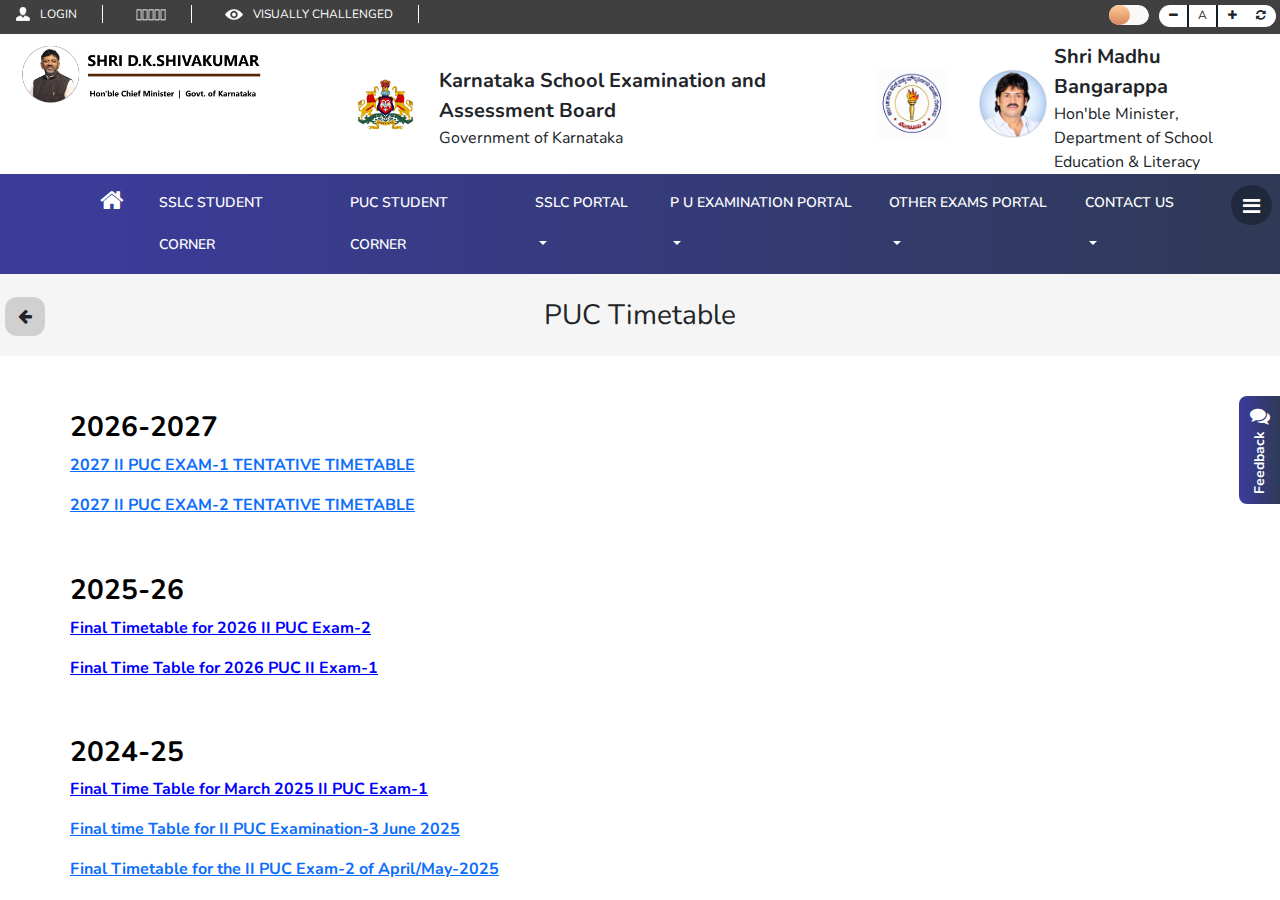Open Final Timetable for 2026 II PUC Exam-2
Viewport: 1280px width, 900px height.
tap(220, 628)
